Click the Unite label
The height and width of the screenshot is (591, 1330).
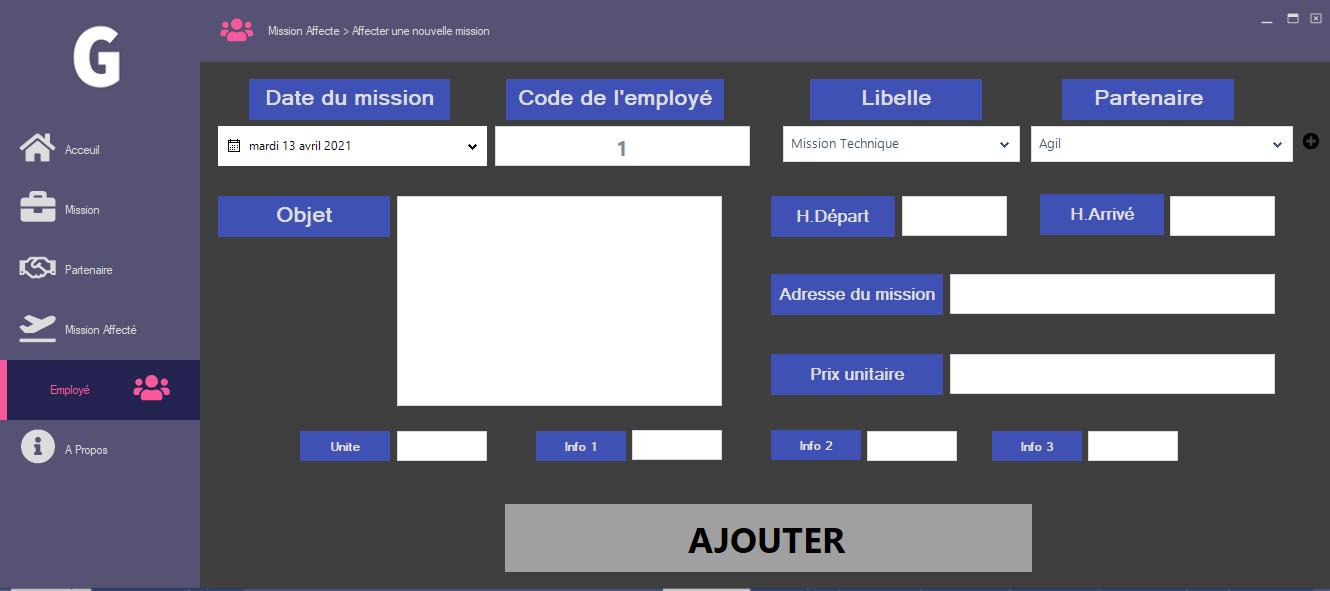345,446
